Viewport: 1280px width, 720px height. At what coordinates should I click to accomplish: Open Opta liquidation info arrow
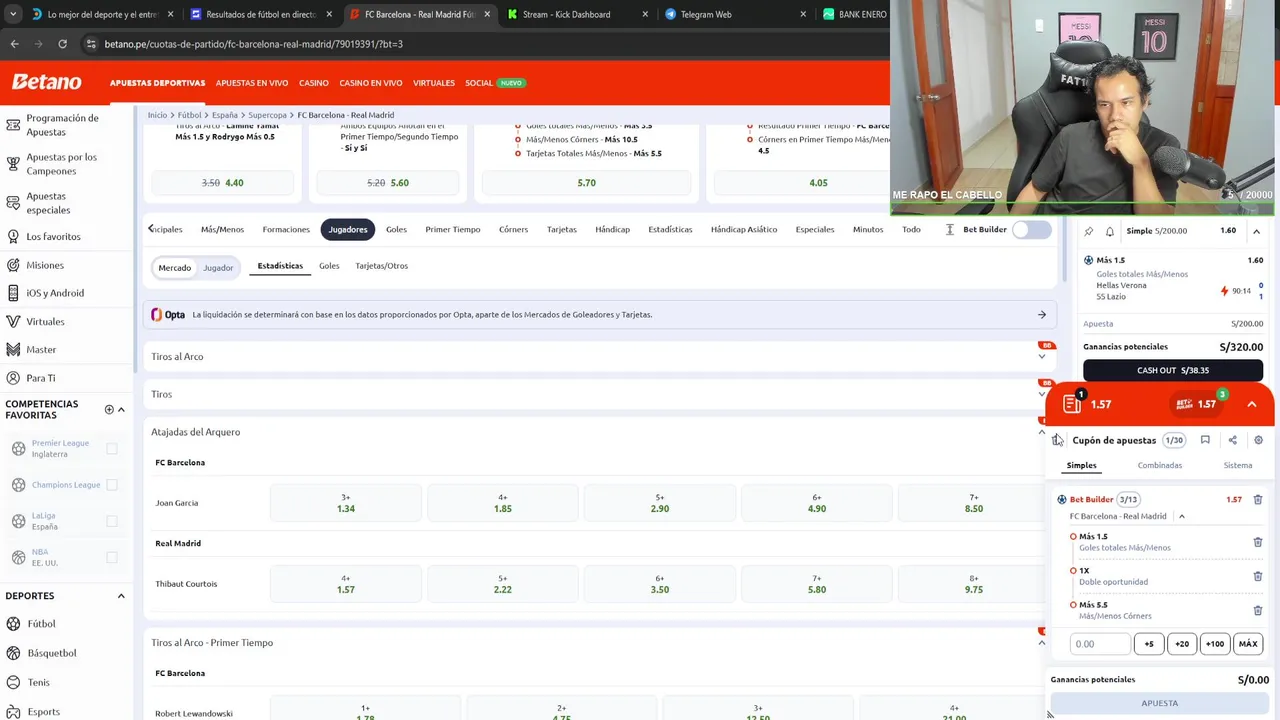(1041, 315)
